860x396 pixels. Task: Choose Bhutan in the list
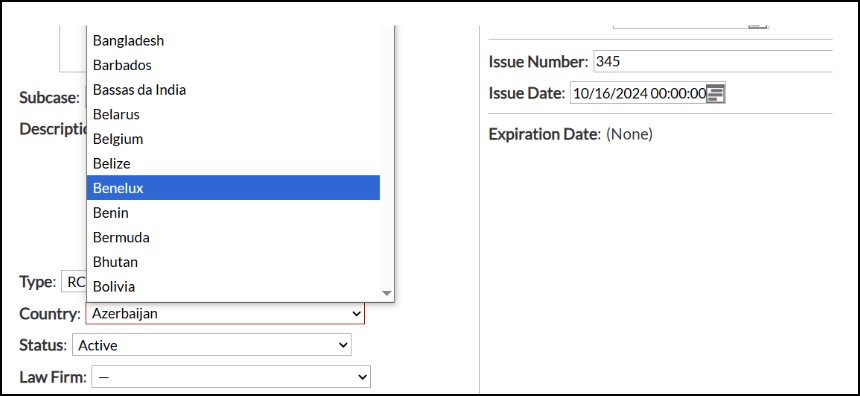coord(233,262)
